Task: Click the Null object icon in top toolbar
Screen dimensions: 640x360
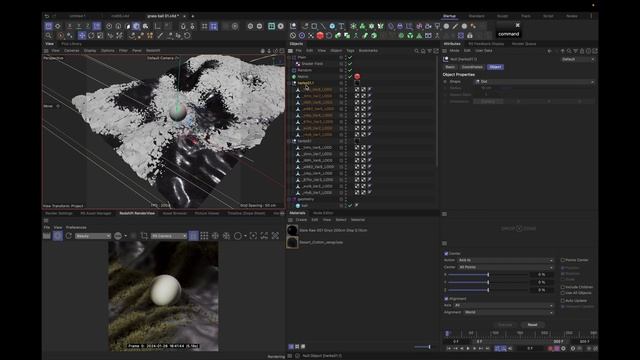Action: coord(293,26)
